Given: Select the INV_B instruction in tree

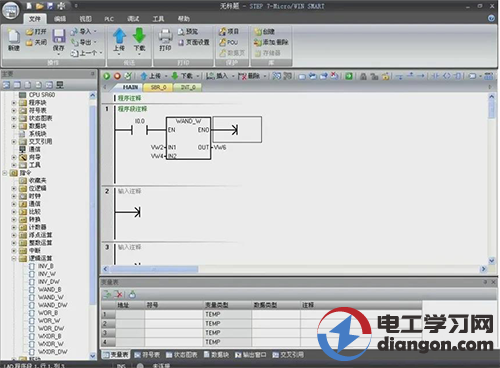Looking at the screenshot, I should (x=46, y=266).
